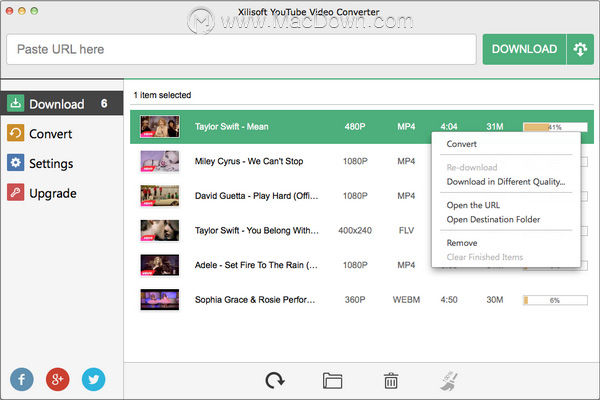Click the MP4 cell in David Guetta row

click(406, 196)
